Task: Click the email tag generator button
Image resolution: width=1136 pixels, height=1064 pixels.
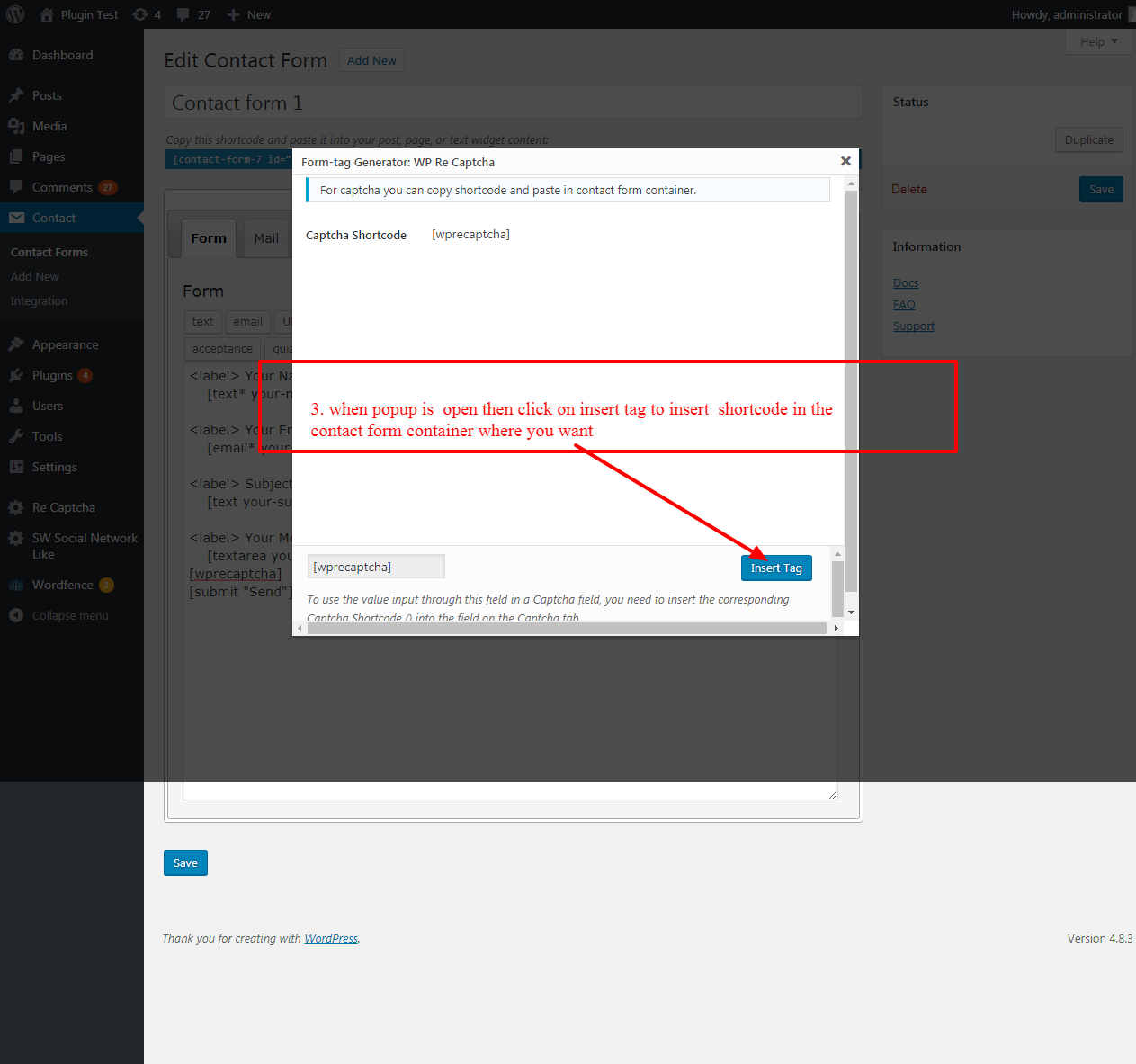Action: click(x=248, y=321)
